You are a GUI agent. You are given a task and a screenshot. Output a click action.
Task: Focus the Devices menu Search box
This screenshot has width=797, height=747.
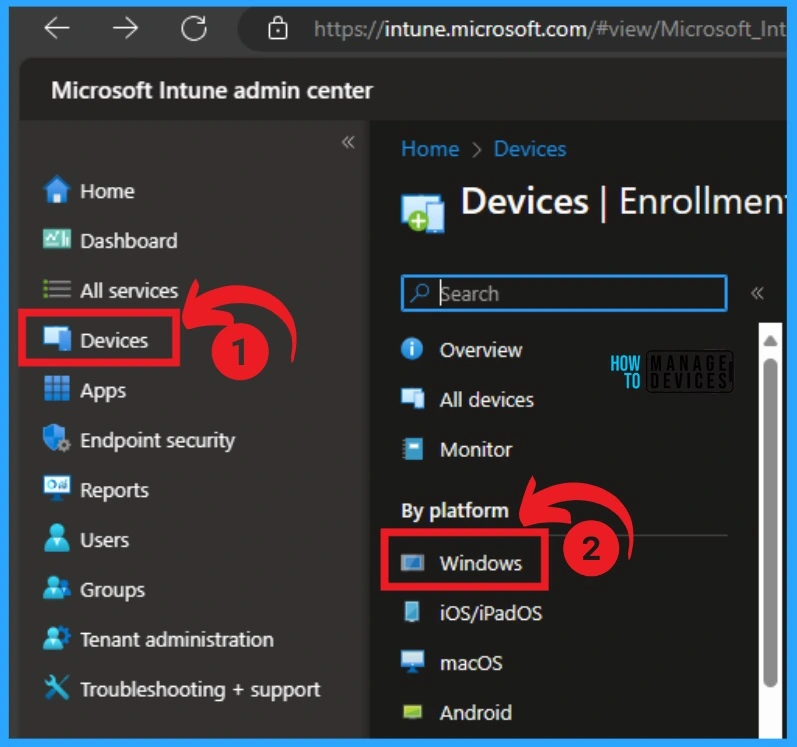pyautogui.click(x=564, y=293)
